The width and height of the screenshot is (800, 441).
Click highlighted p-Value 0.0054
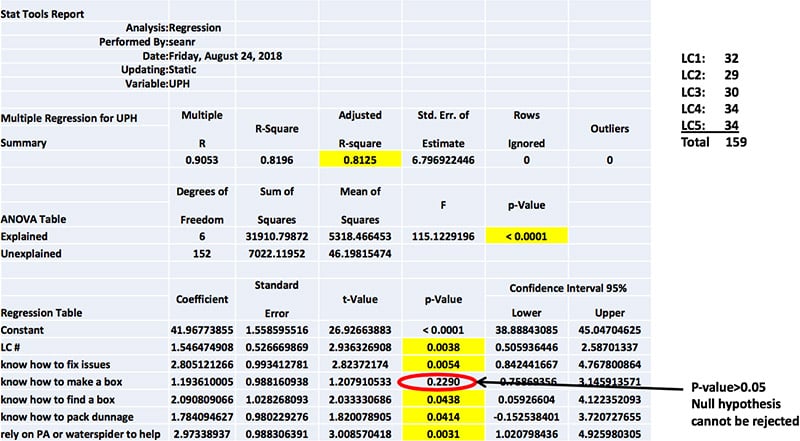tap(443, 365)
